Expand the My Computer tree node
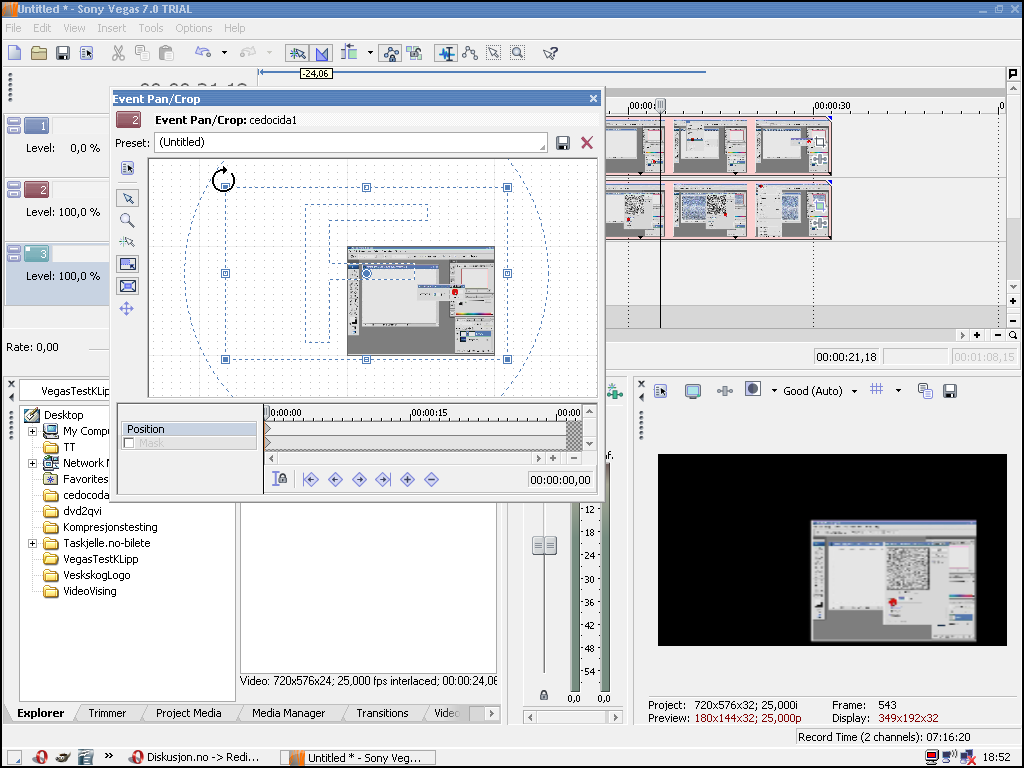Image resolution: width=1024 pixels, height=768 pixels. pos(33,431)
